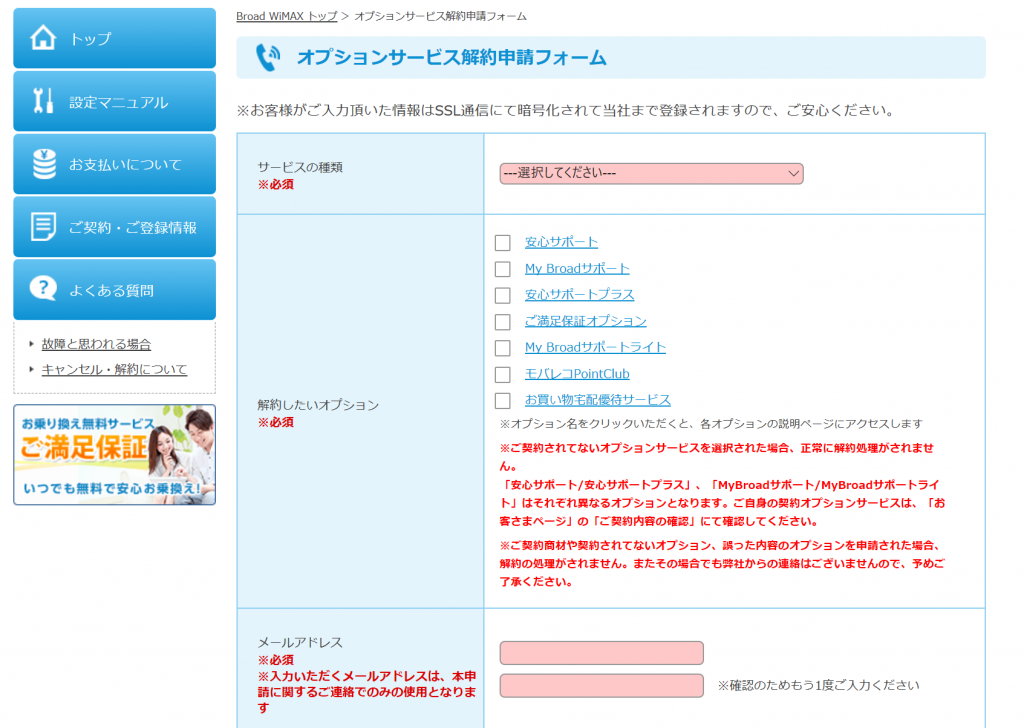Open よくある質問 menu text
The height and width of the screenshot is (728, 1024).
(112, 291)
